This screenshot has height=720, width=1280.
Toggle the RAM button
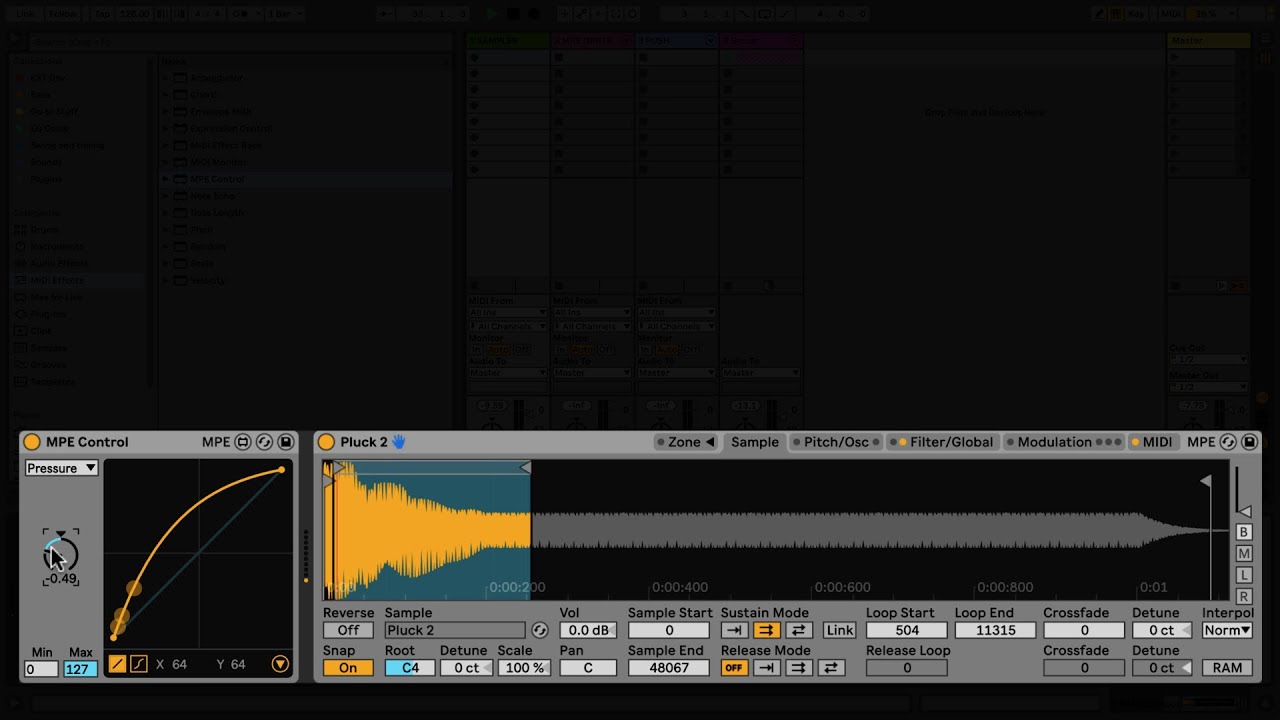pyautogui.click(x=1227, y=668)
